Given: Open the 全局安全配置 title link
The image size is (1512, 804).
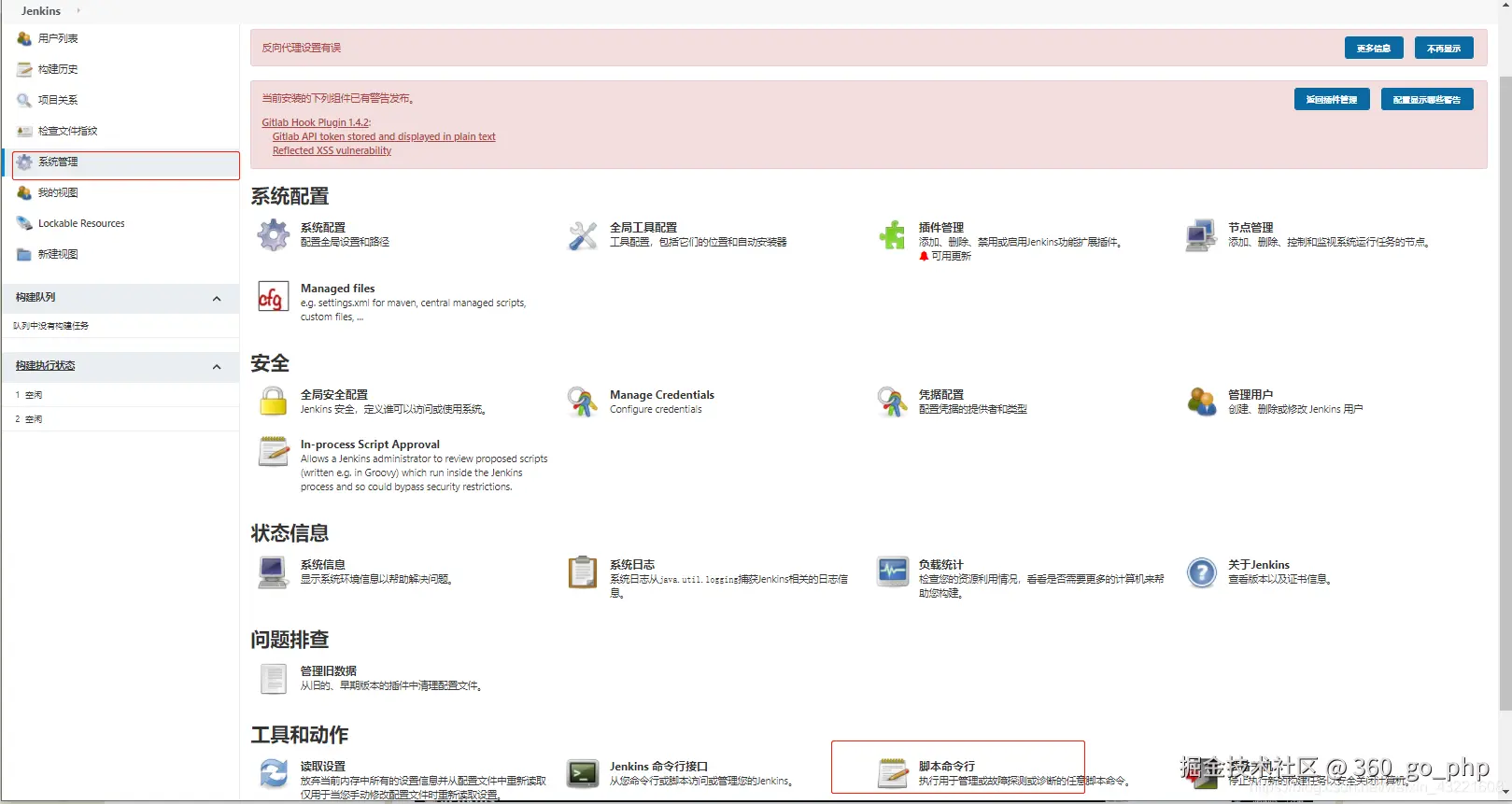Looking at the screenshot, I should [x=333, y=394].
